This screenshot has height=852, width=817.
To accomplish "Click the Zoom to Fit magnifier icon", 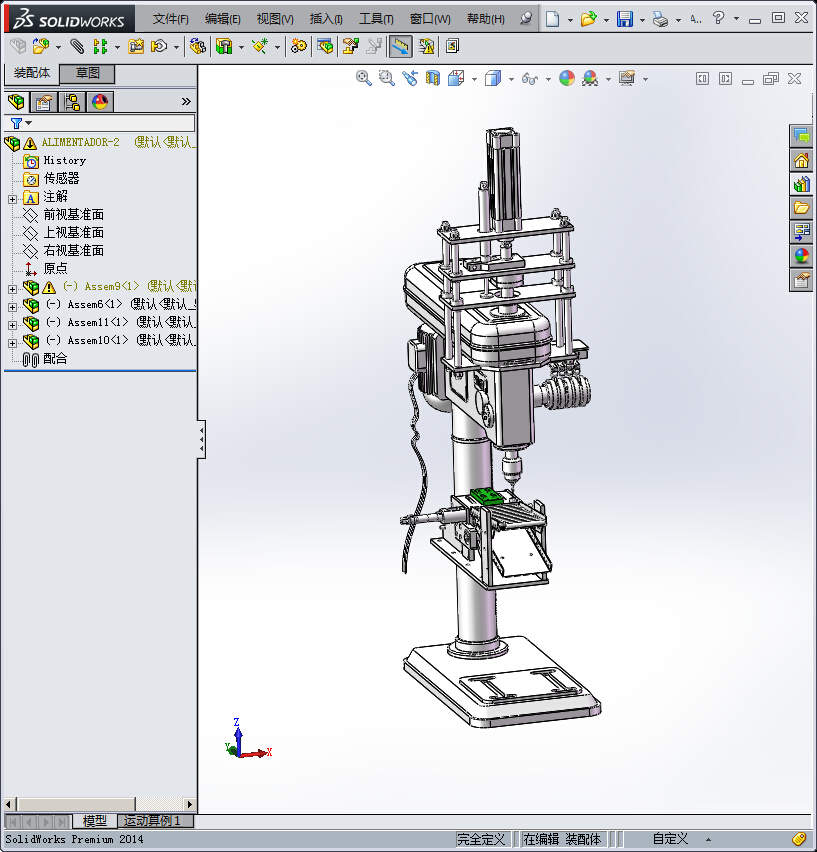I will tap(364, 78).
